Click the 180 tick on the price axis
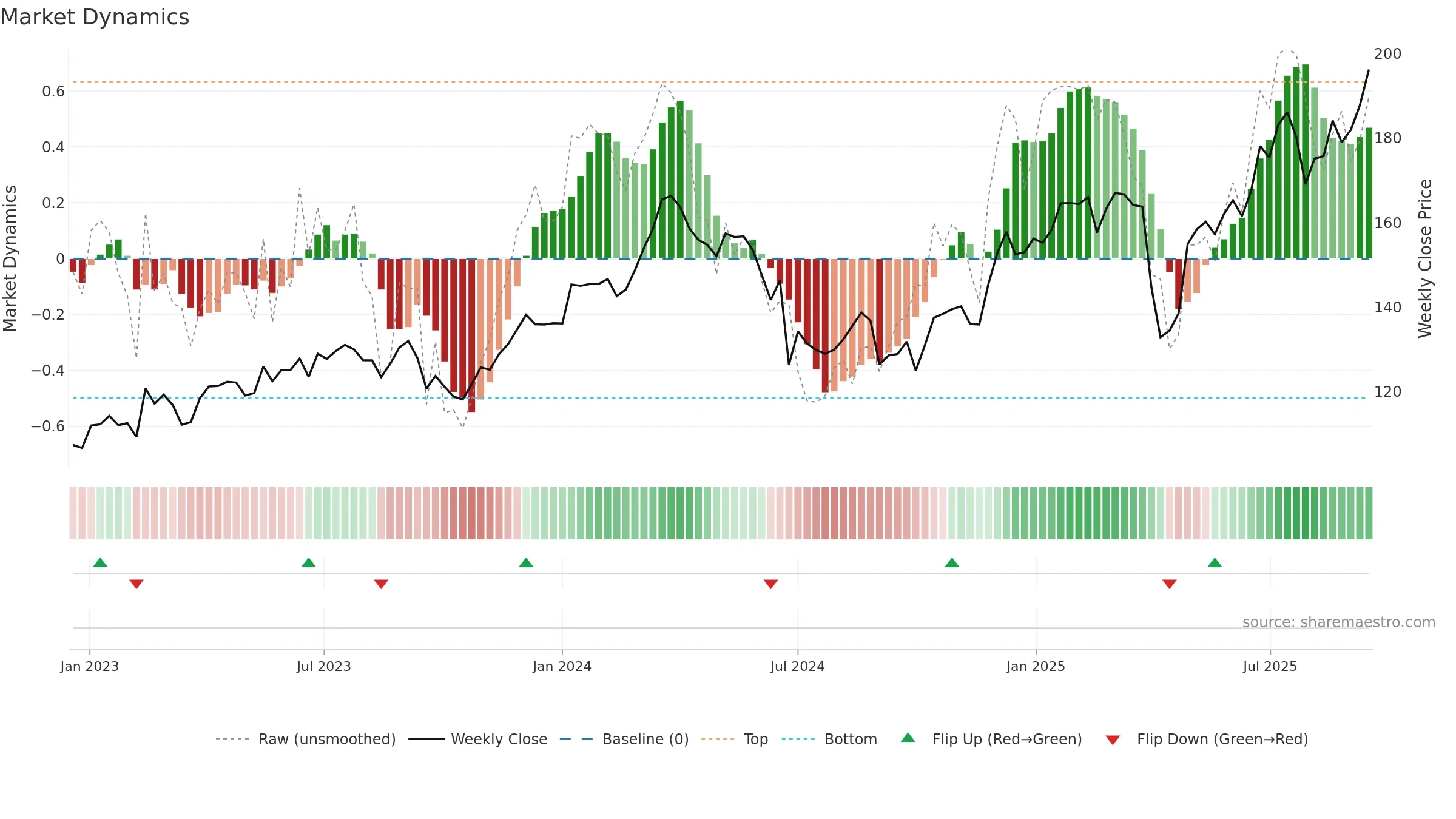 coord(1388,138)
